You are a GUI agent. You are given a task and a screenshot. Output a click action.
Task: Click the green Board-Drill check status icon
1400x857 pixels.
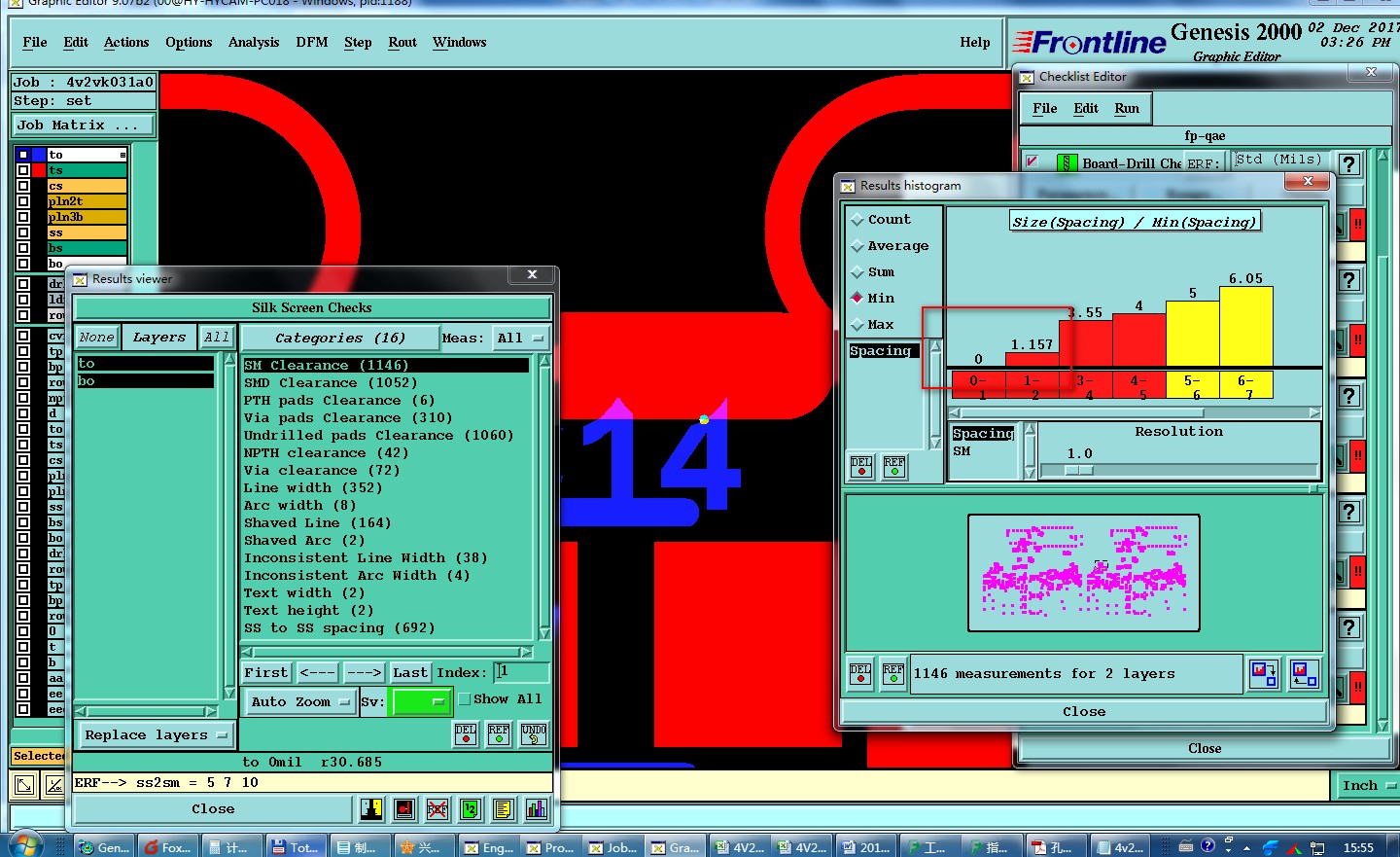[1067, 163]
